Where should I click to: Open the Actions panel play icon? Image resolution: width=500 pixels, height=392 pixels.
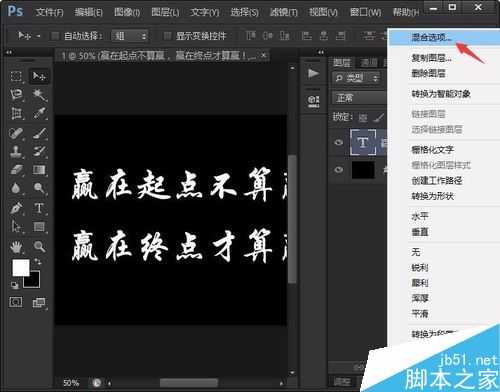313,73
